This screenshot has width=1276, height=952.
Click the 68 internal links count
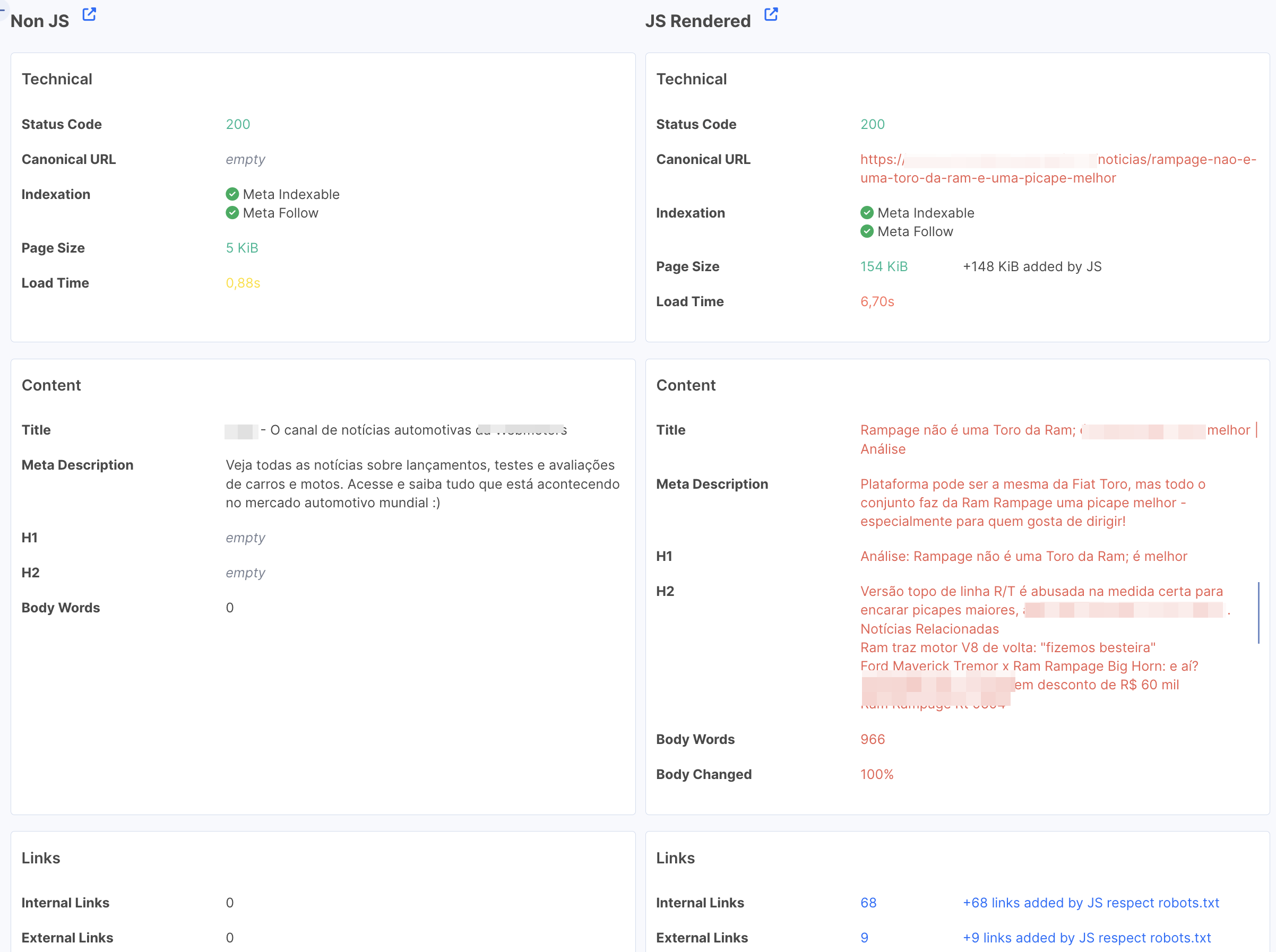tap(868, 903)
